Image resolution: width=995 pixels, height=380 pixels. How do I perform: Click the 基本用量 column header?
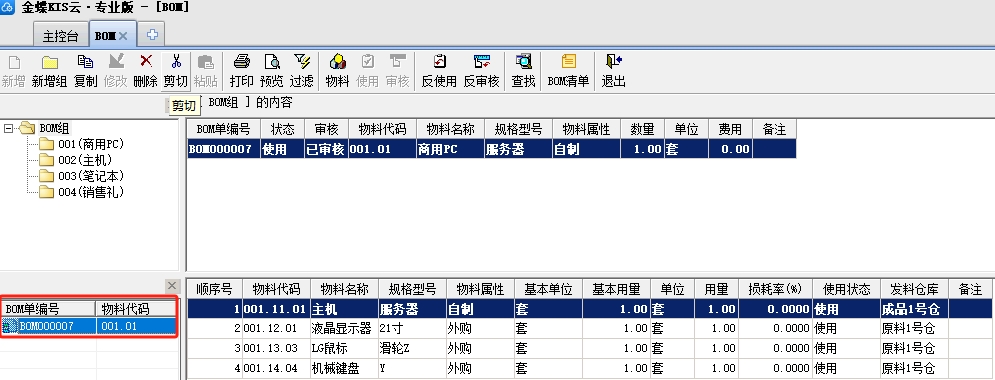point(617,289)
